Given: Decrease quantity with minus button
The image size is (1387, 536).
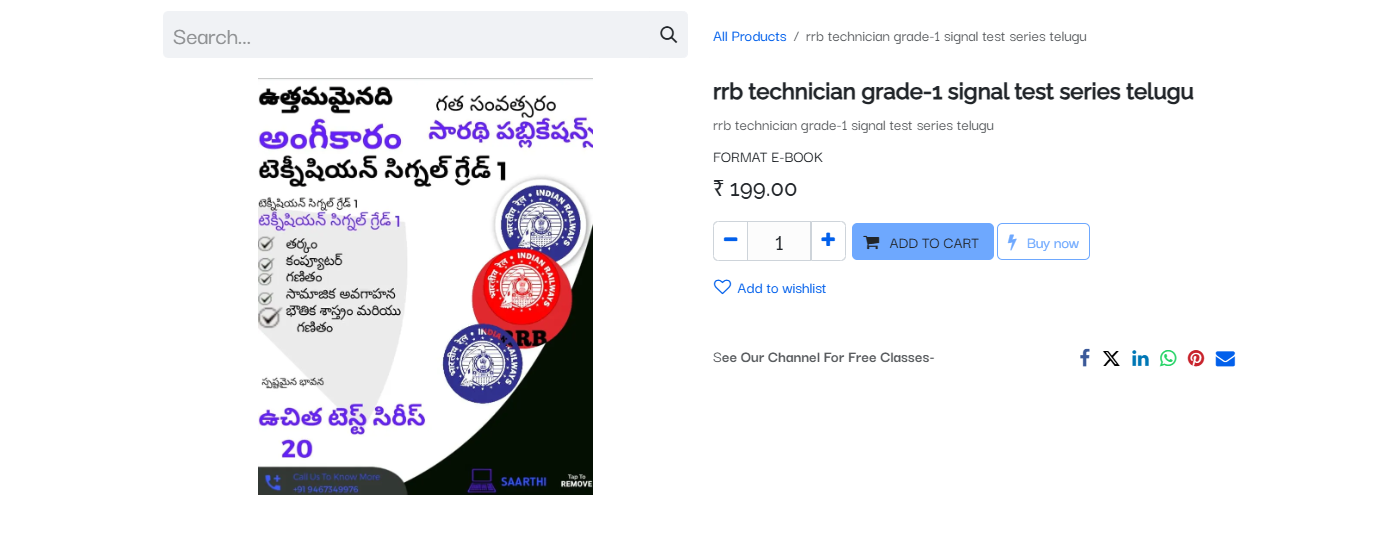Looking at the screenshot, I should click(730, 241).
